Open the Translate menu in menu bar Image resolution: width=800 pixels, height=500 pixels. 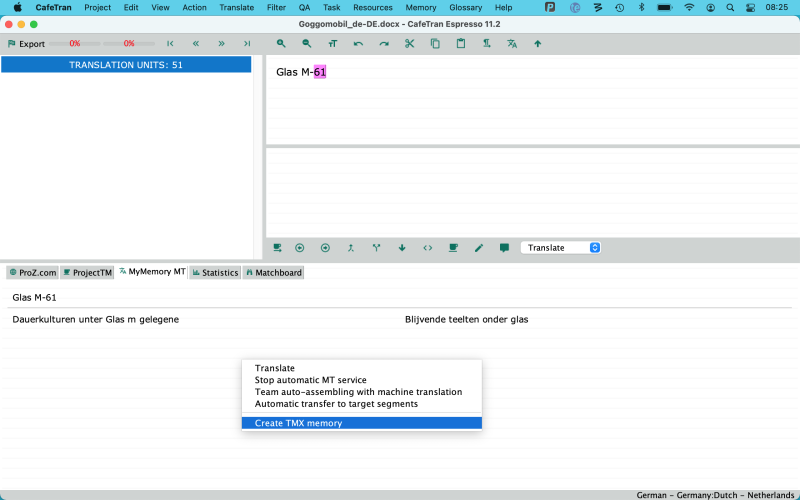(236, 8)
